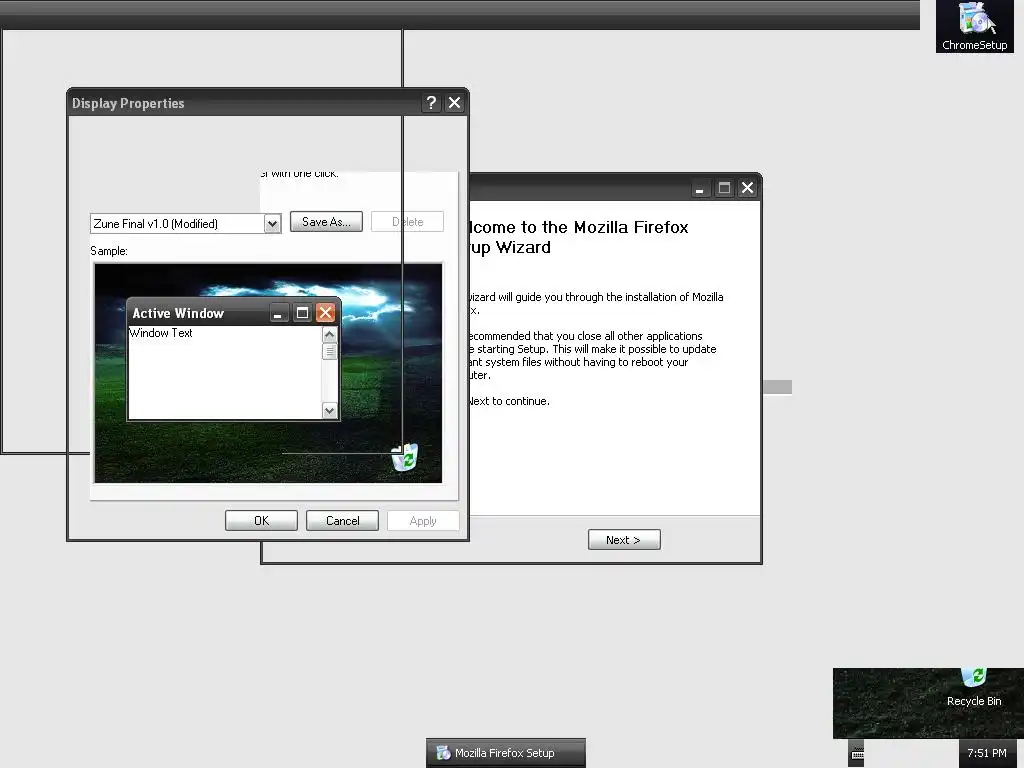This screenshot has height=768, width=1024.
Task: Click the sample window scrollbar thumb
Action: 330,351
